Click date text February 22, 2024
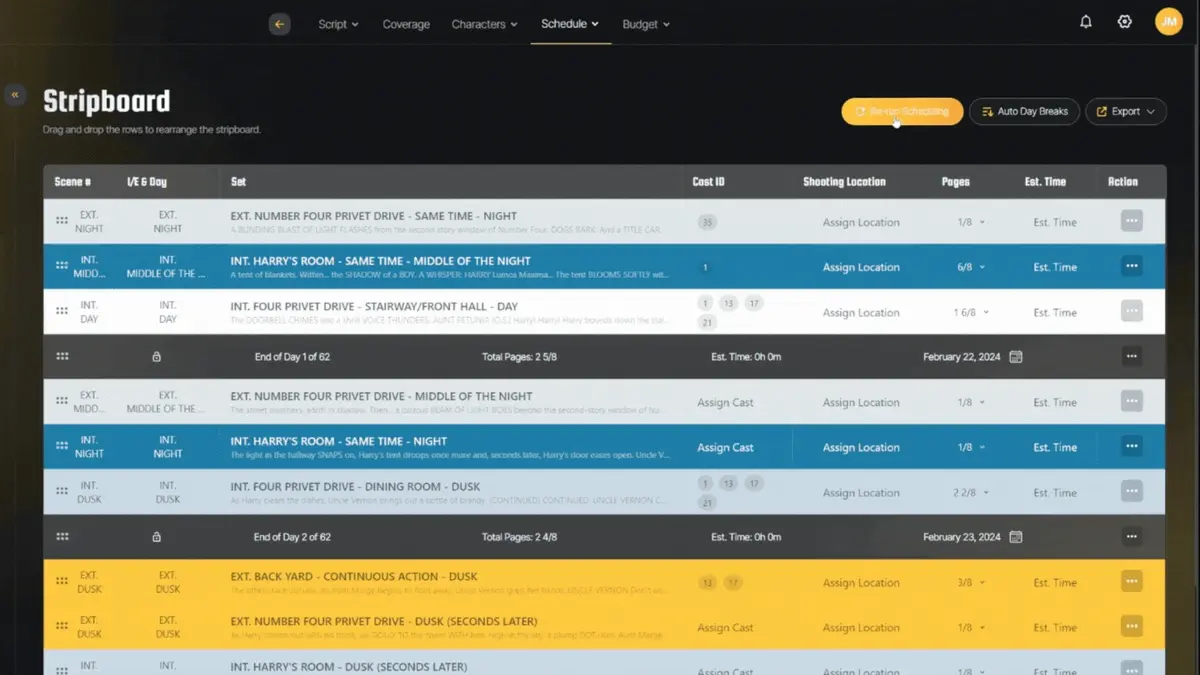Viewport: 1200px width, 675px height. click(961, 357)
